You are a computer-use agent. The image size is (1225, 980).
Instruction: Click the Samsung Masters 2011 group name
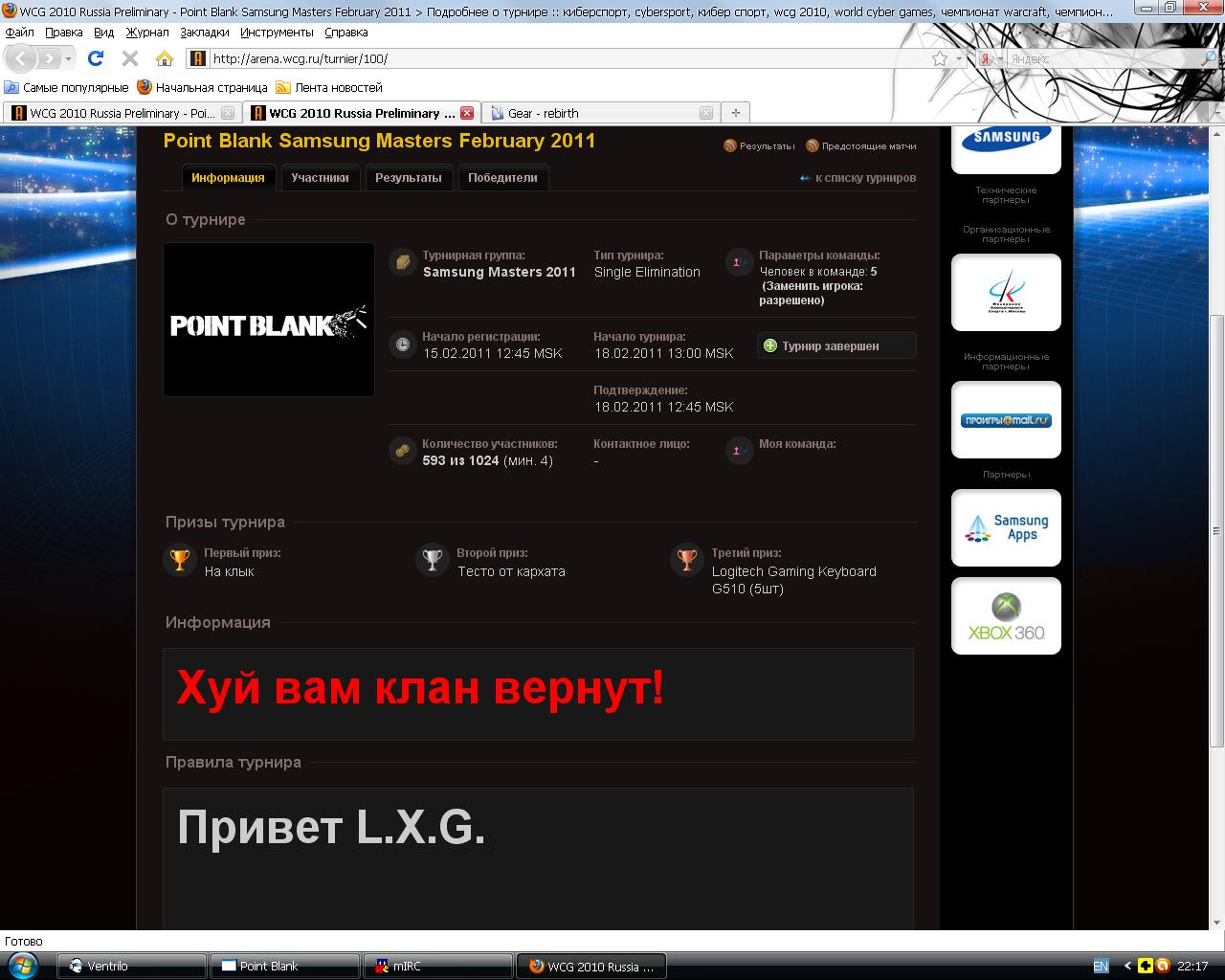click(500, 272)
